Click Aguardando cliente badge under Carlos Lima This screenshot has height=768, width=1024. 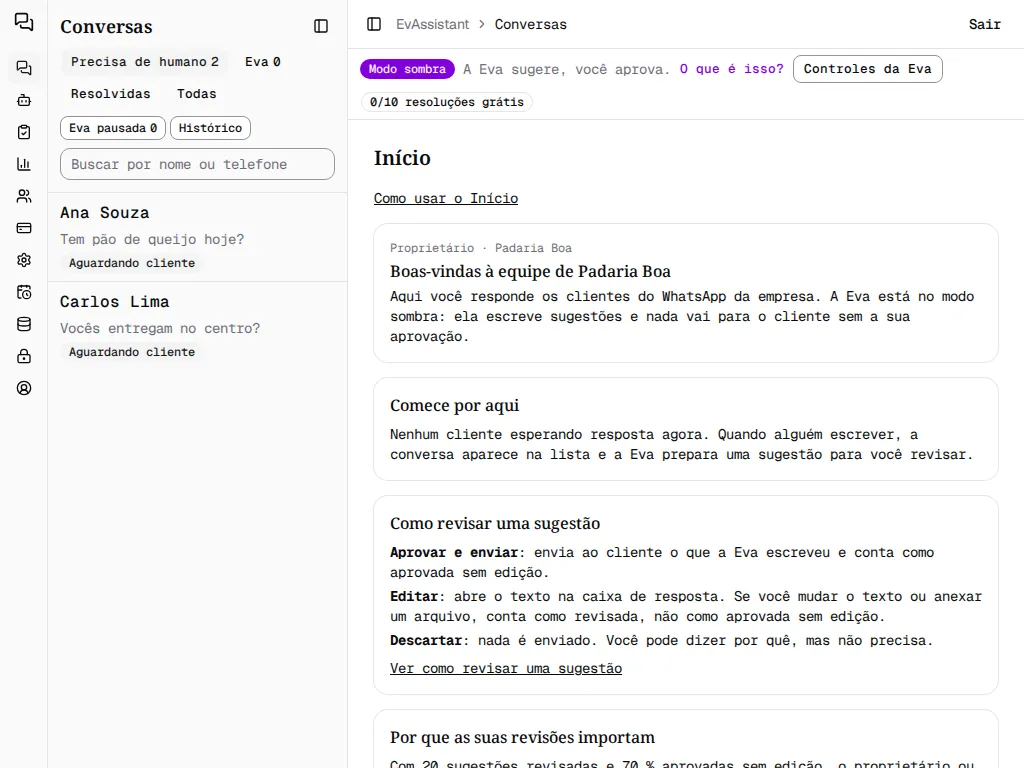click(132, 352)
